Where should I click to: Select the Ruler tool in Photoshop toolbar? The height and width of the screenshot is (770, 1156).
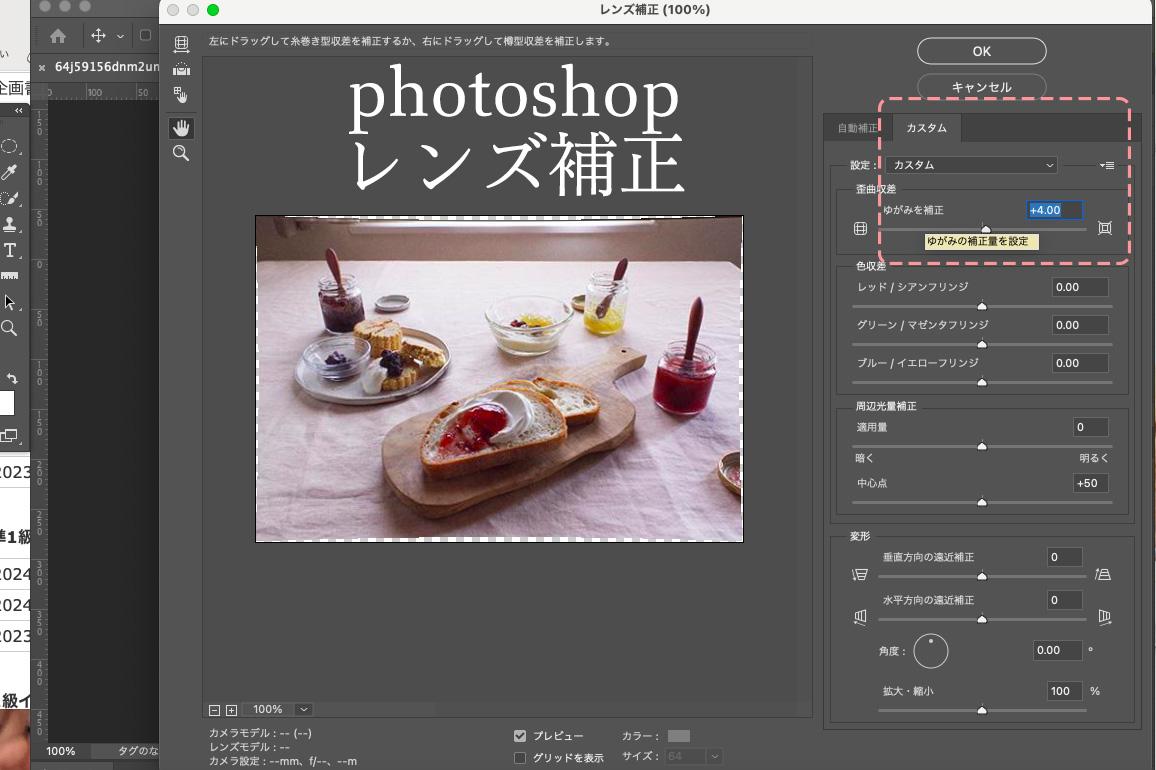tap(10, 276)
